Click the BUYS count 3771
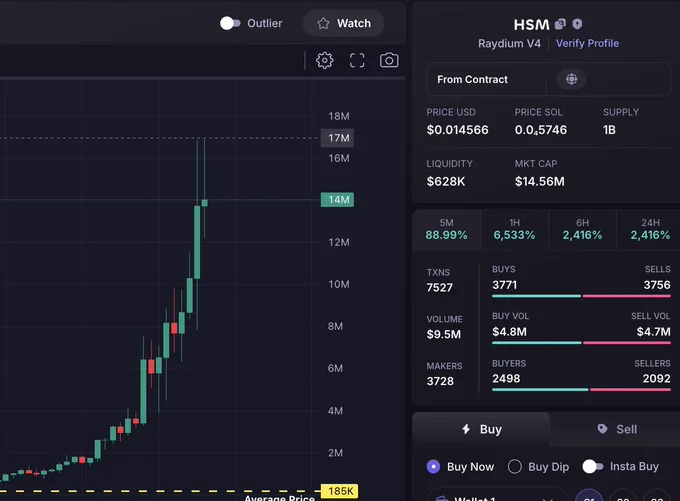Screen dimensions: 680x501 pyautogui.click(x=504, y=285)
